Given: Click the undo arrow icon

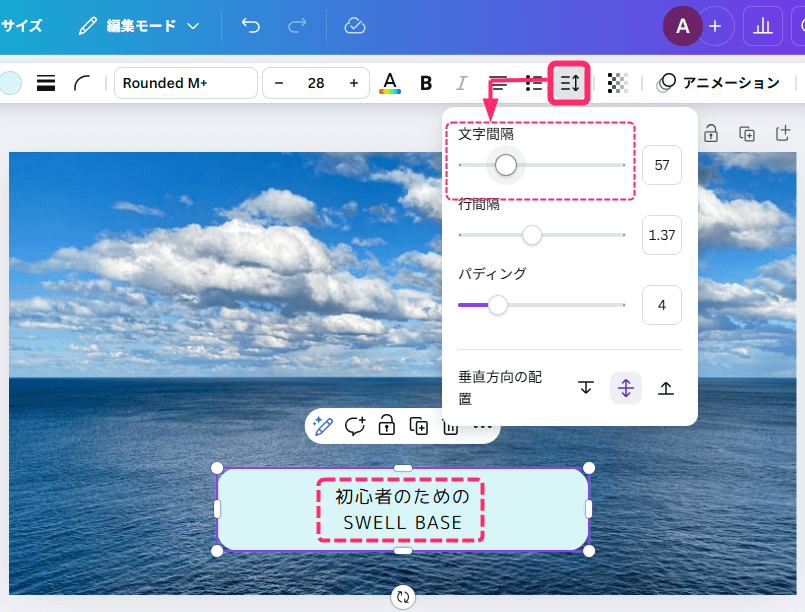Looking at the screenshot, I should 251,25.
